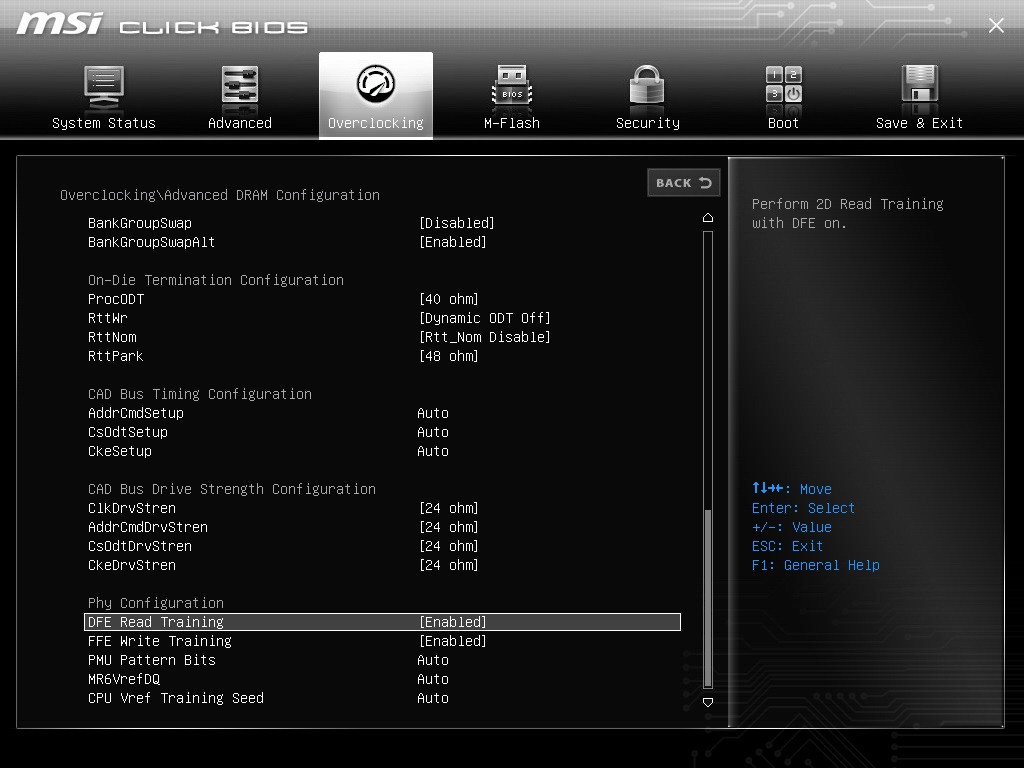
Task: Select the ProcODT setting label
Action: (x=116, y=299)
